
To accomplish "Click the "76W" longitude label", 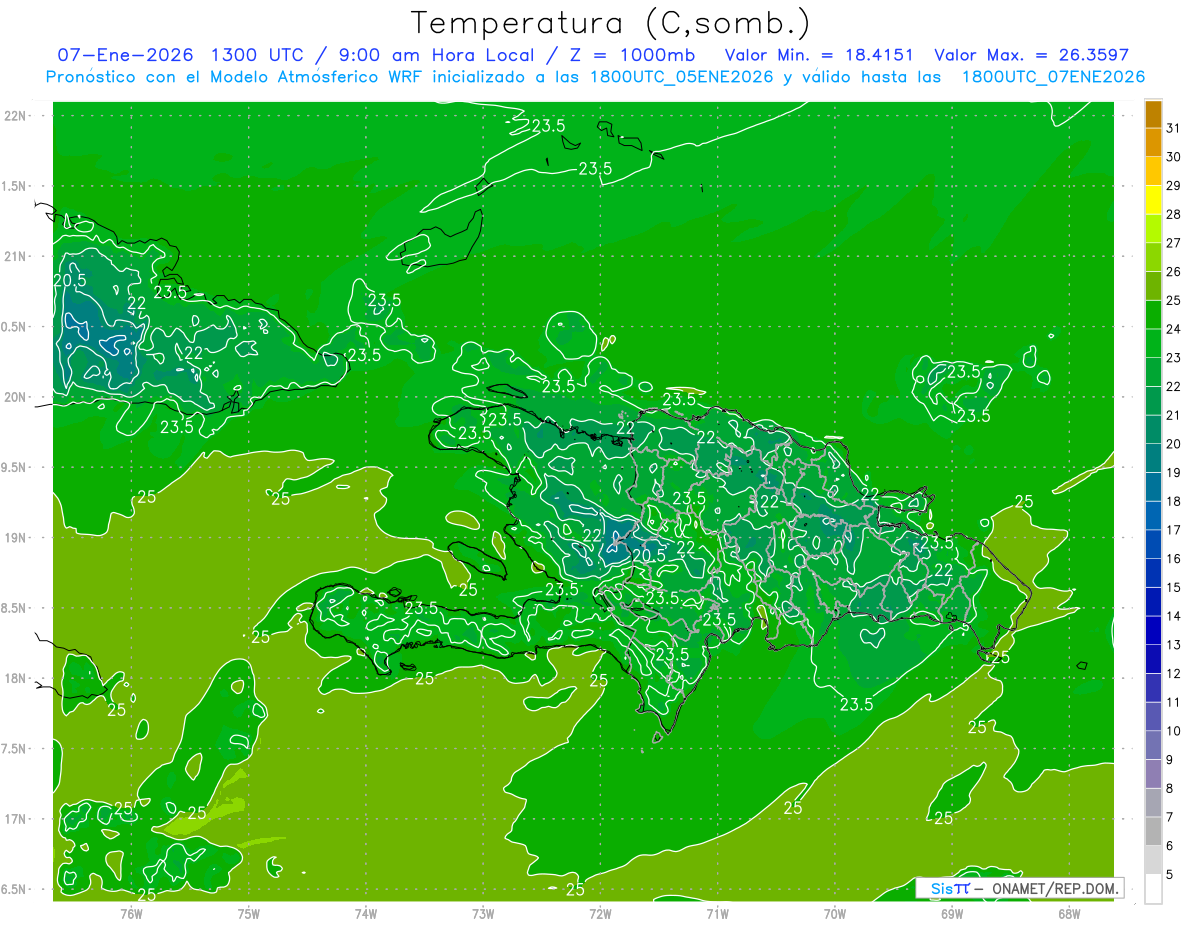I will point(132,912).
